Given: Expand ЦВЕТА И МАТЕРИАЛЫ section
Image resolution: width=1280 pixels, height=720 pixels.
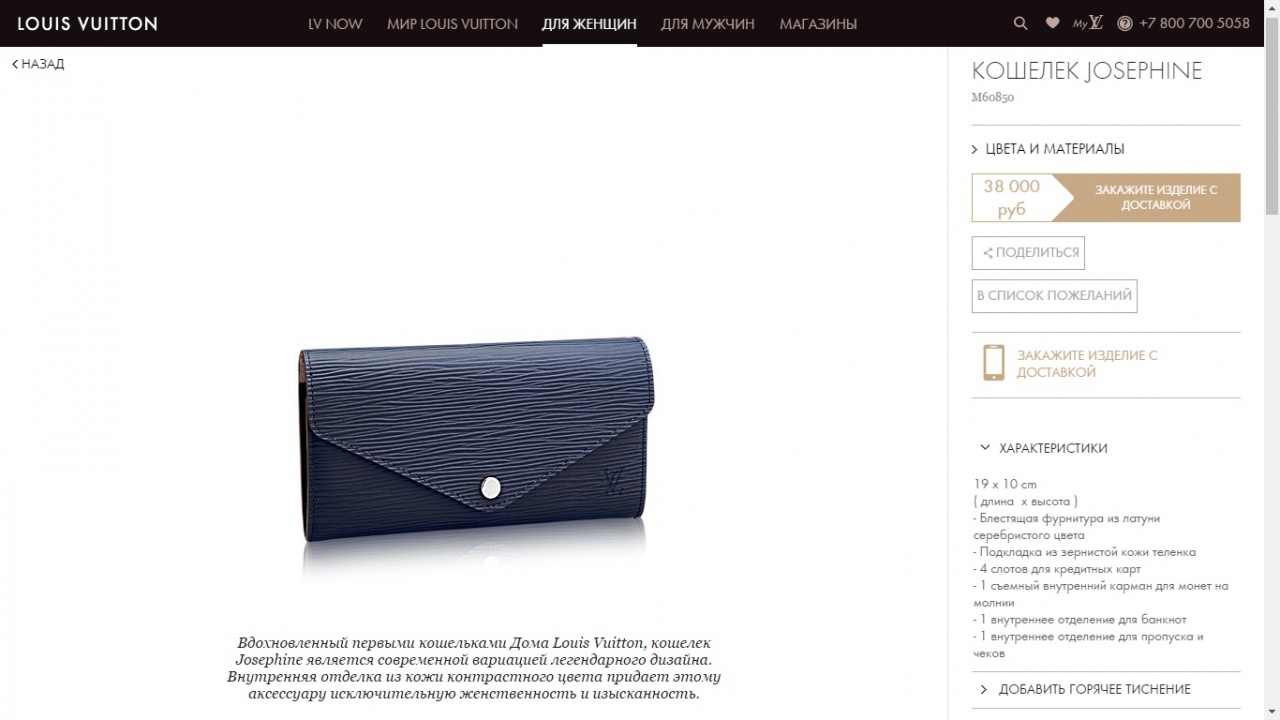Looking at the screenshot, I should tap(1048, 149).
